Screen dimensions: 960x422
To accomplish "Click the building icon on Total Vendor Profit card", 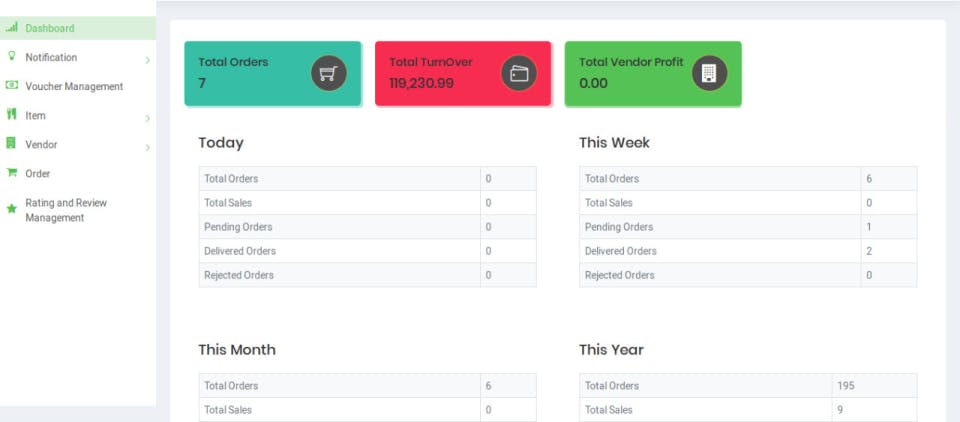I will (x=709, y=73).
